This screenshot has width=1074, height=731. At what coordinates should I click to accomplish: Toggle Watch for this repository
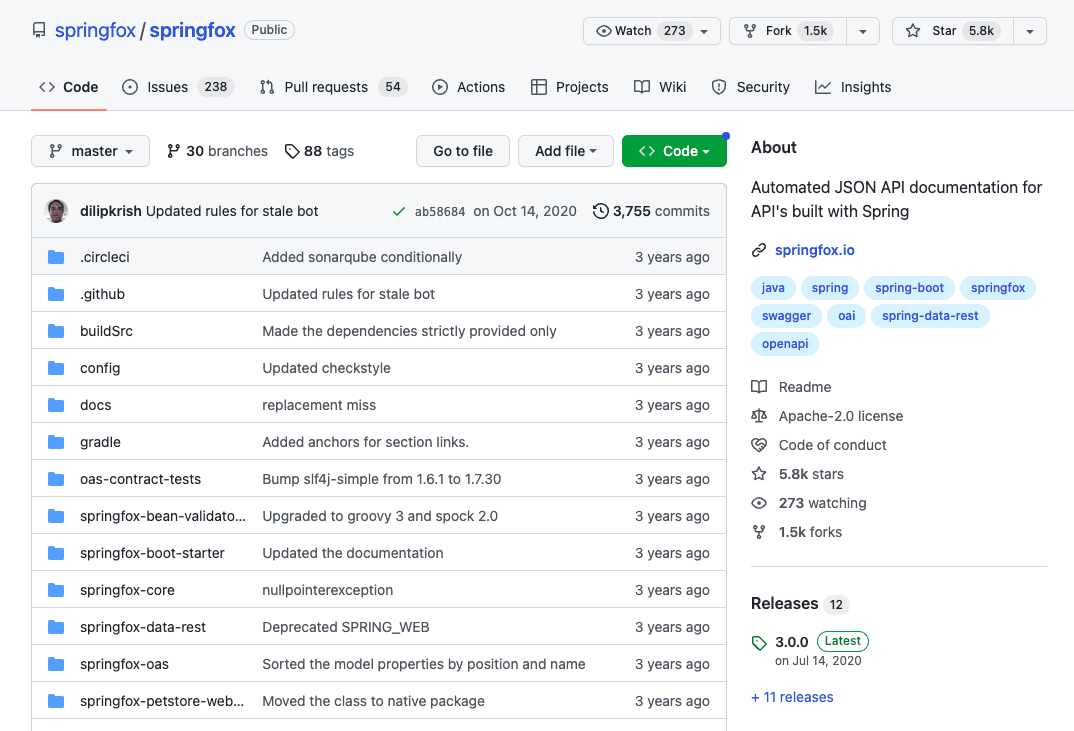pyautogui.click(x=651, y=31)
